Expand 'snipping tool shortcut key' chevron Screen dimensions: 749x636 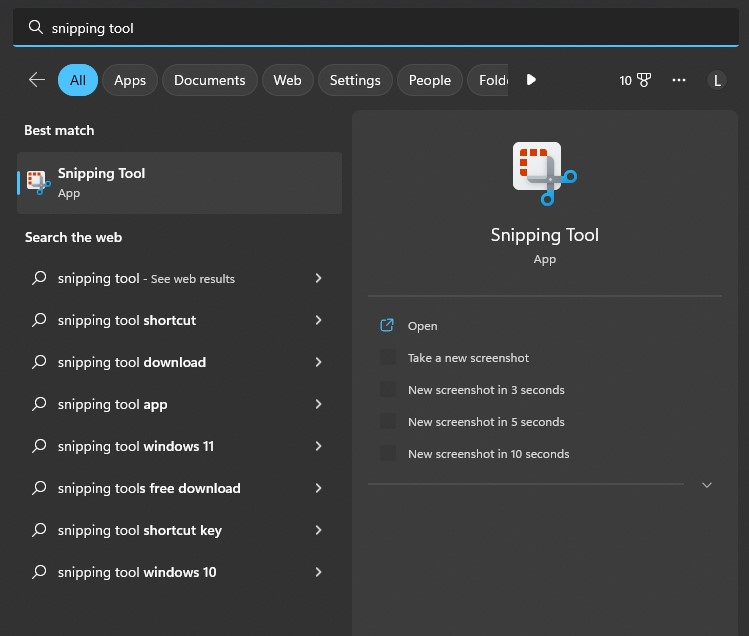pyautogui.click(x=319, y=530)
